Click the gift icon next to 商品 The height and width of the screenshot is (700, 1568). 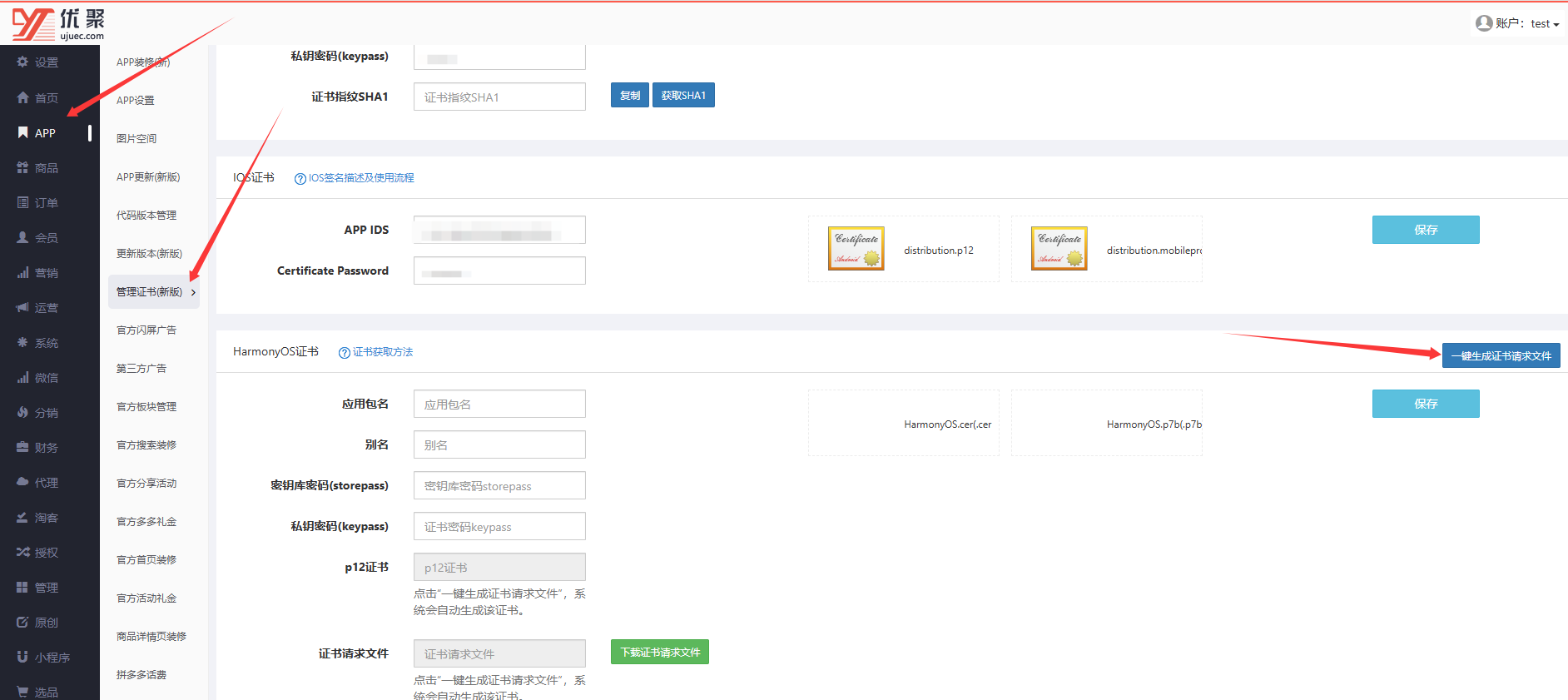[22, 167]
